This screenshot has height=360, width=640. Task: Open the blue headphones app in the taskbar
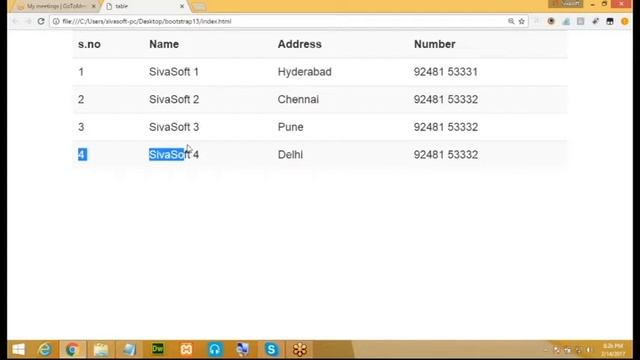pos(215,349)
